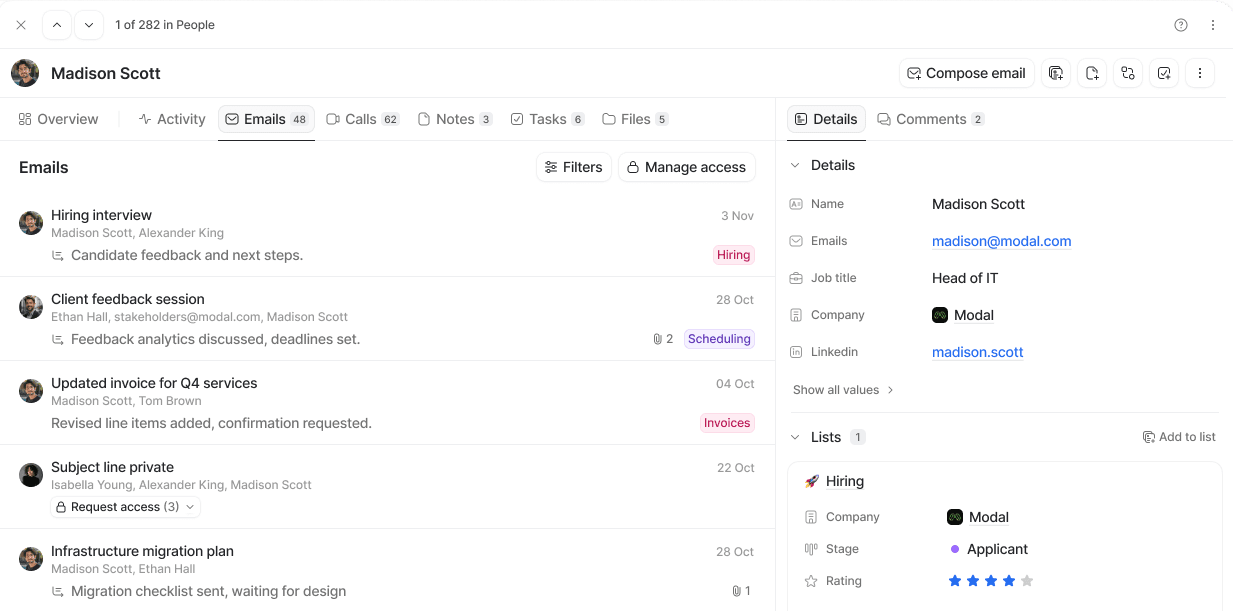Open the Compose email icon button

pos(966,73)
